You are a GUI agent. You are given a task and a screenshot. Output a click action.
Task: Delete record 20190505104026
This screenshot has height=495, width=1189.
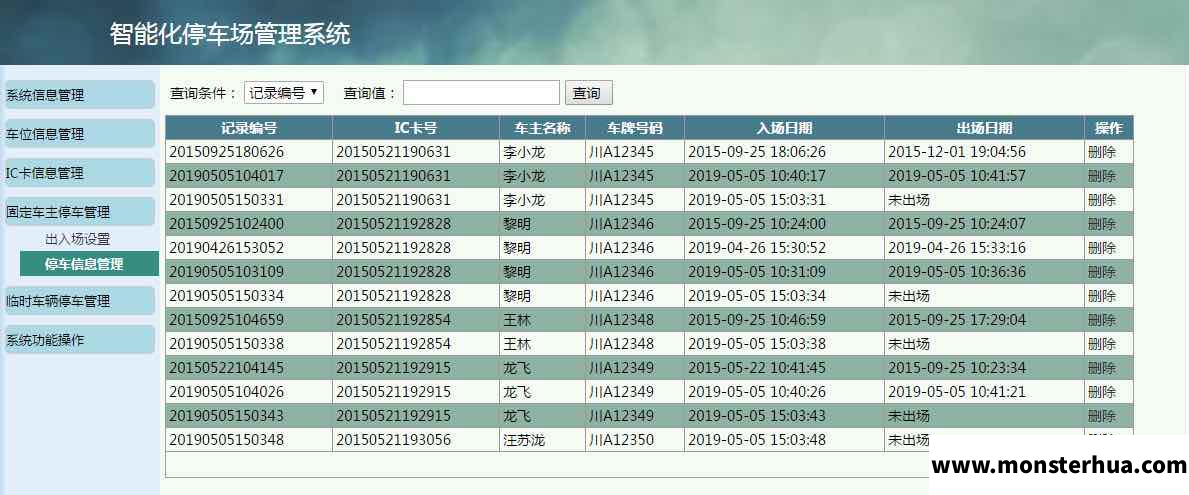[1102, 392]
